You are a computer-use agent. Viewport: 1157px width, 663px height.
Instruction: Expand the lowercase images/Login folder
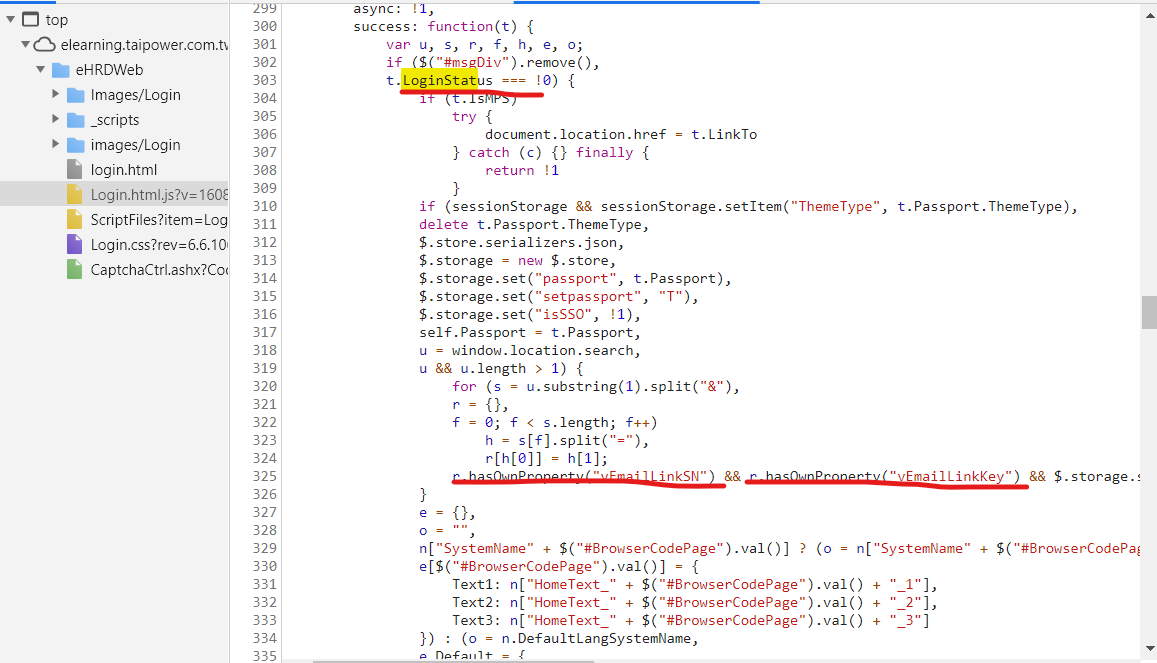(x=55, y=145)
